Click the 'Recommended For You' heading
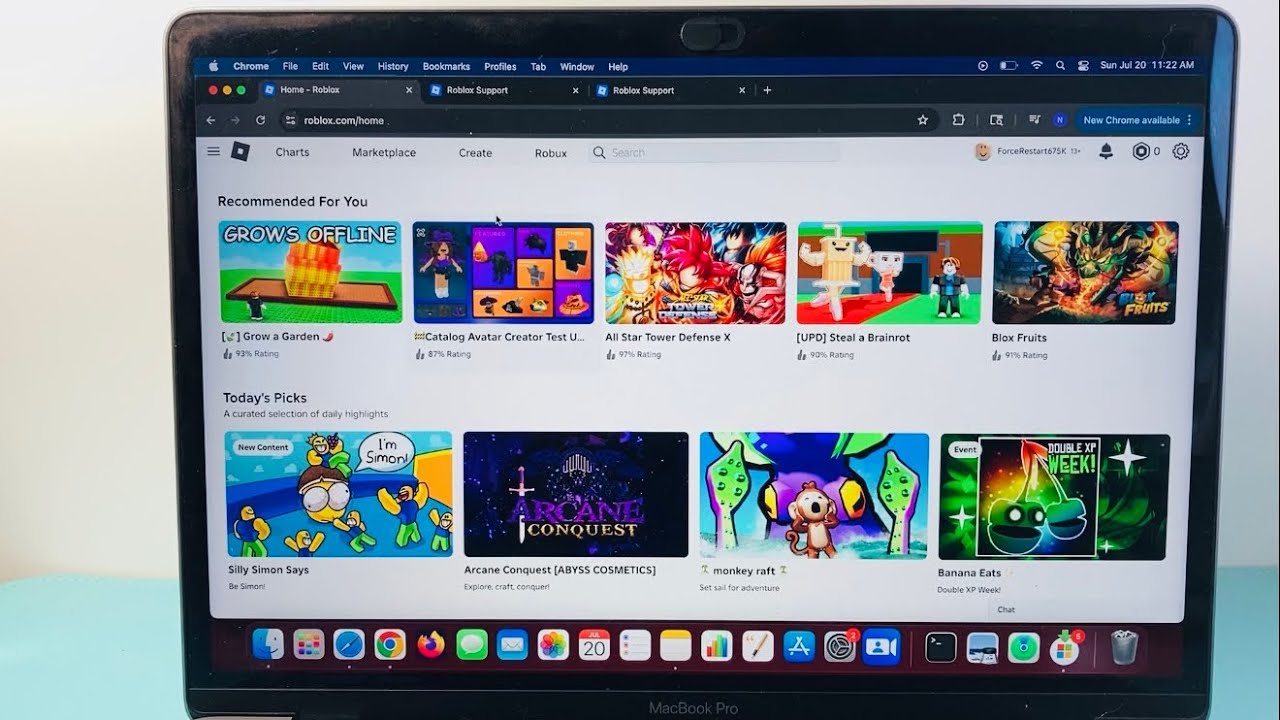This screenshot has height=720, width=1280. coord(293,201)
